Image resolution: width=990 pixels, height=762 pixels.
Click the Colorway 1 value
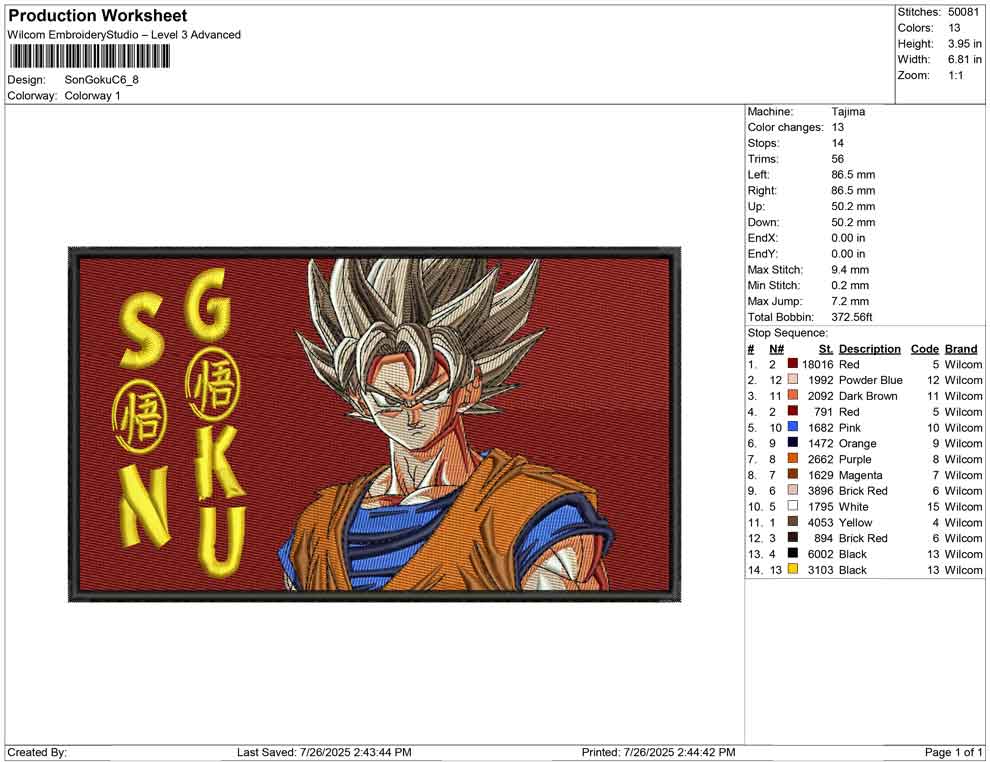coord(92,96)
